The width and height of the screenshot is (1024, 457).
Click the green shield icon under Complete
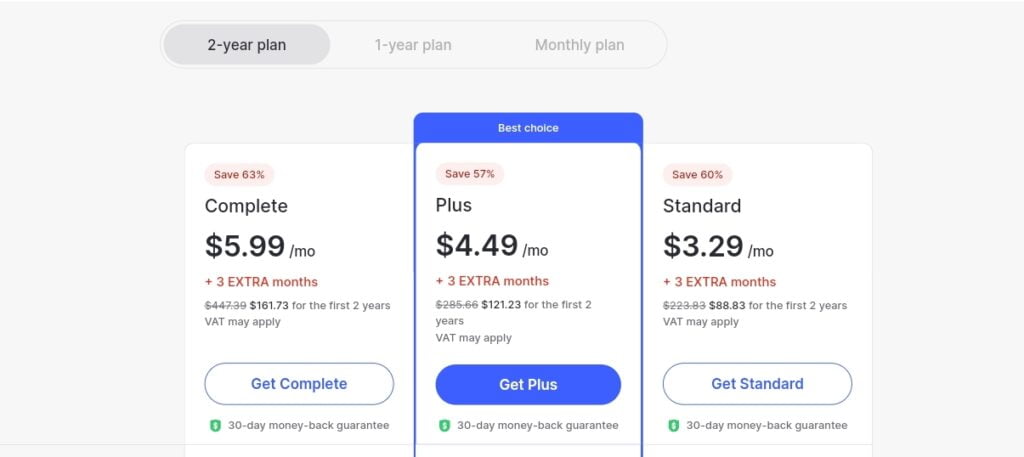216,426
